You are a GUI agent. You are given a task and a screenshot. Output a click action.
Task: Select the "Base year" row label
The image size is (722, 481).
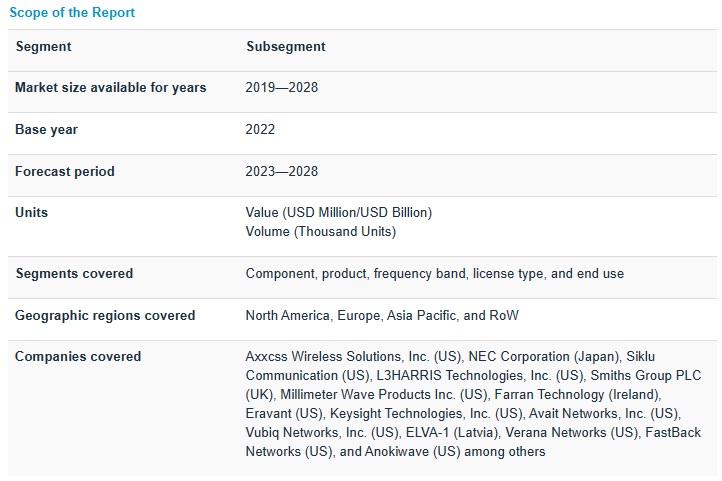tap(46, 130)
